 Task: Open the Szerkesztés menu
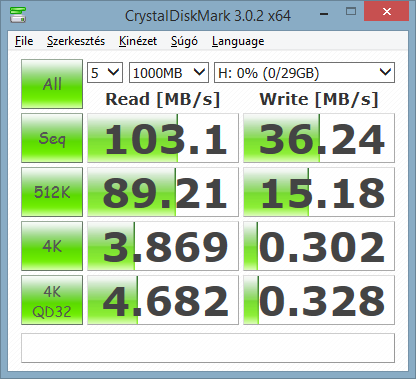[76, 41]
